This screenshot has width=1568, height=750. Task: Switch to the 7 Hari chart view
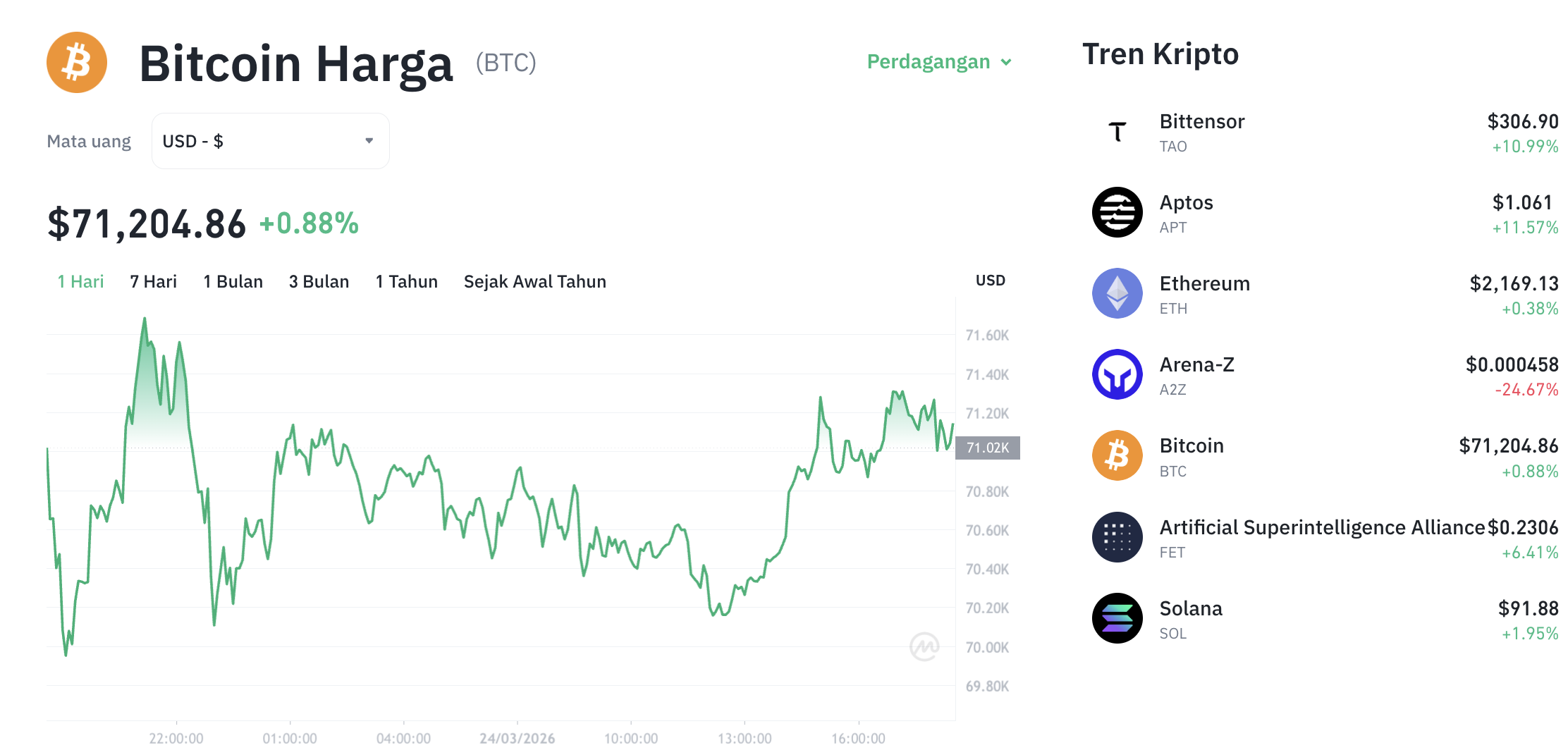coord(153,281)
